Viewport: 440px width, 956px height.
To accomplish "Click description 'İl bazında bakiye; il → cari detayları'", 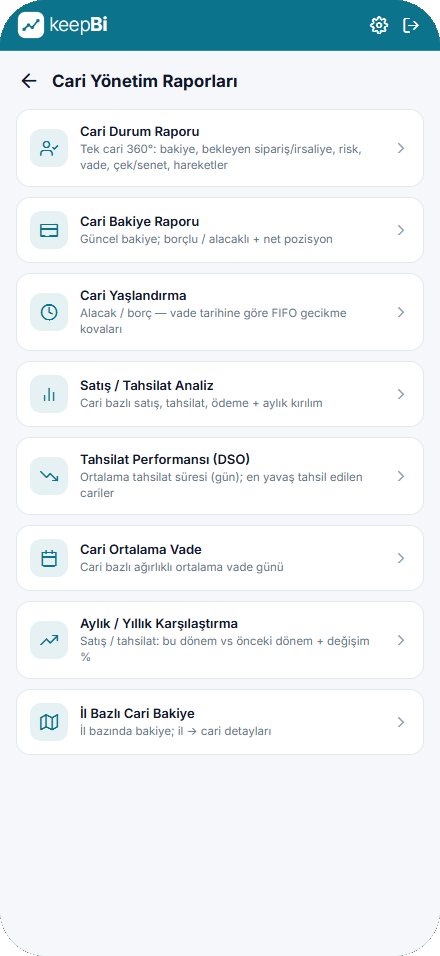I will pos(176,731).
